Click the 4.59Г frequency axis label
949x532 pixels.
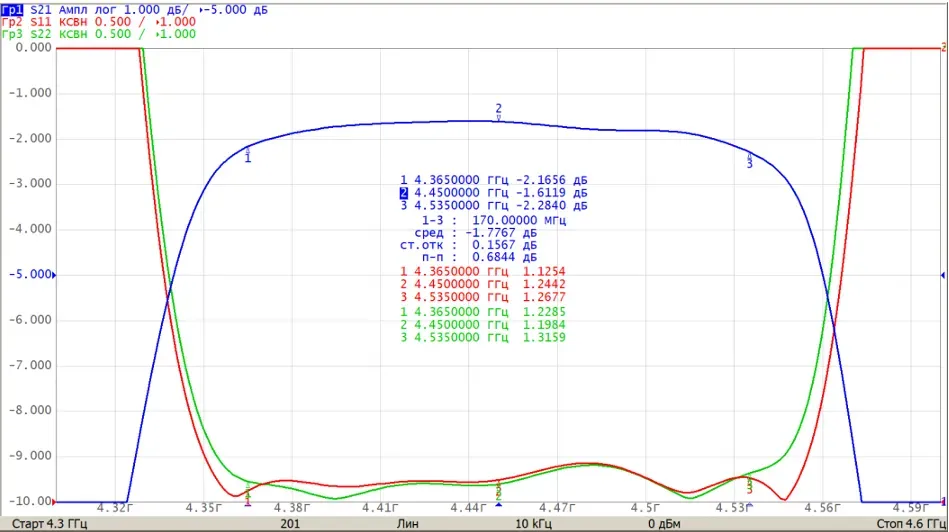click(910, 508)
